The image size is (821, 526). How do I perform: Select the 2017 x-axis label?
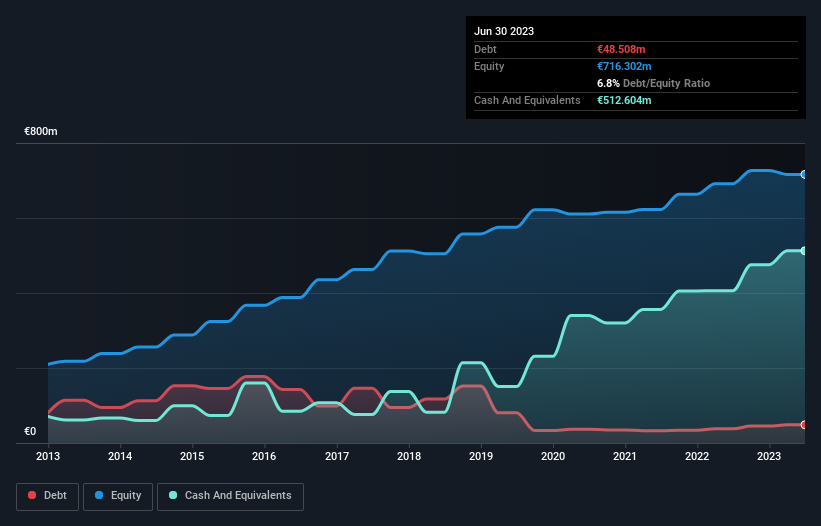pos(337,456)
